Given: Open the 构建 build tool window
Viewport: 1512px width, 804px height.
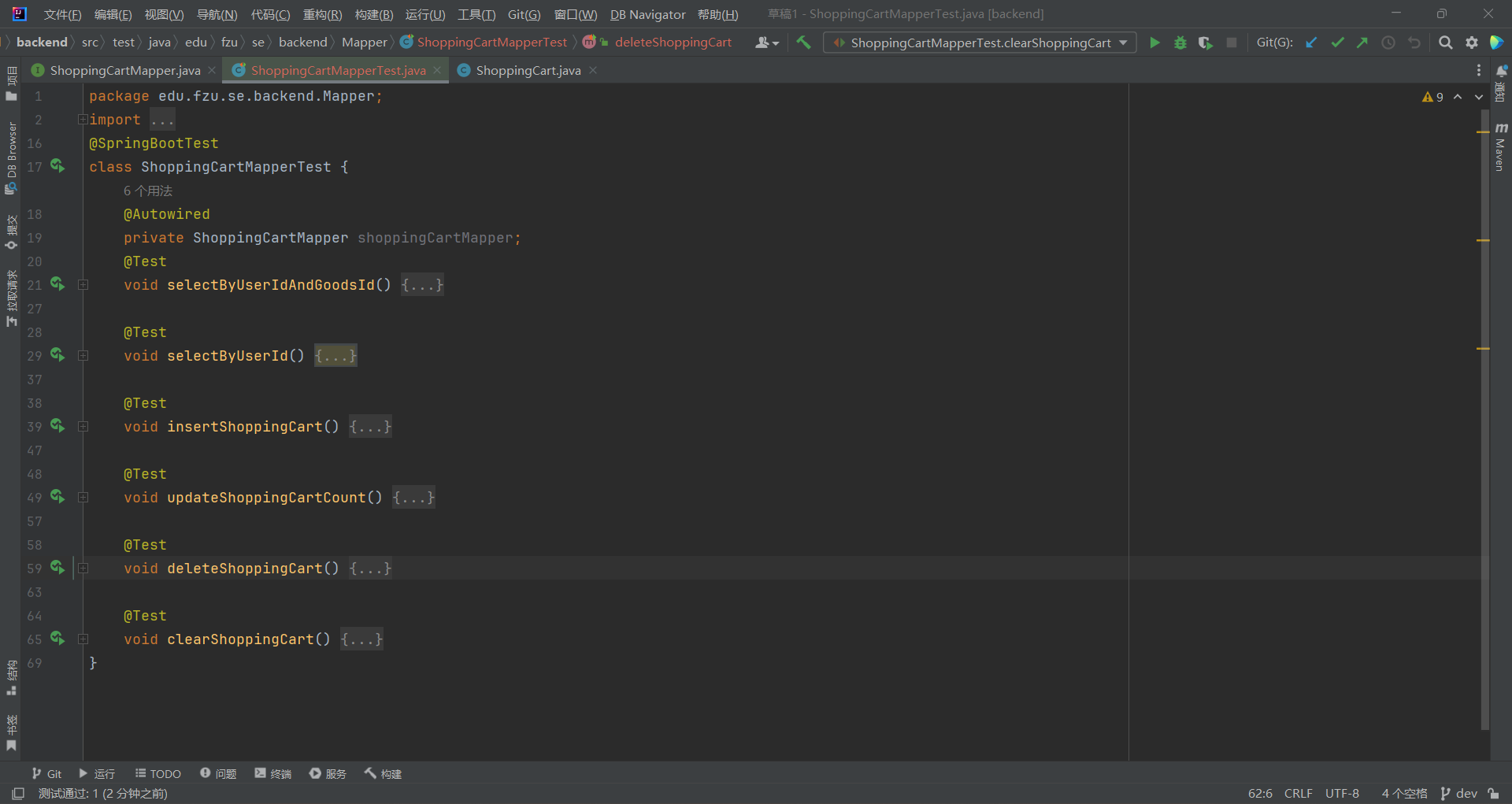Looking at the screenshot, I should tap(383, 773).
